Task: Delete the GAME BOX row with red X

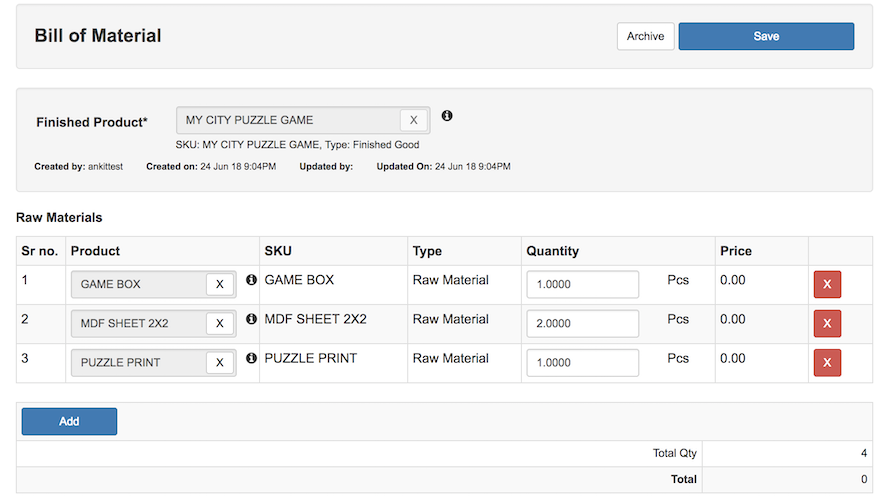Action: click(x=827, y=285)
